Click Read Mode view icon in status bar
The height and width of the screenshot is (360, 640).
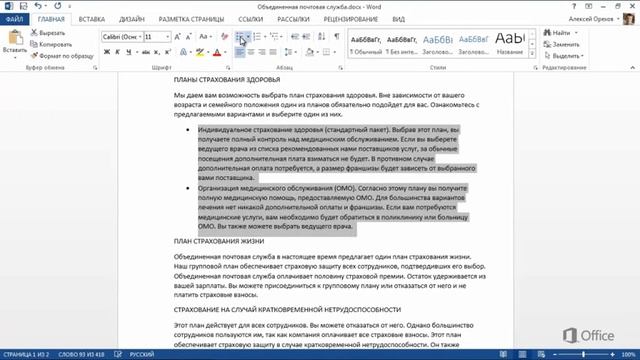[503, 354]
